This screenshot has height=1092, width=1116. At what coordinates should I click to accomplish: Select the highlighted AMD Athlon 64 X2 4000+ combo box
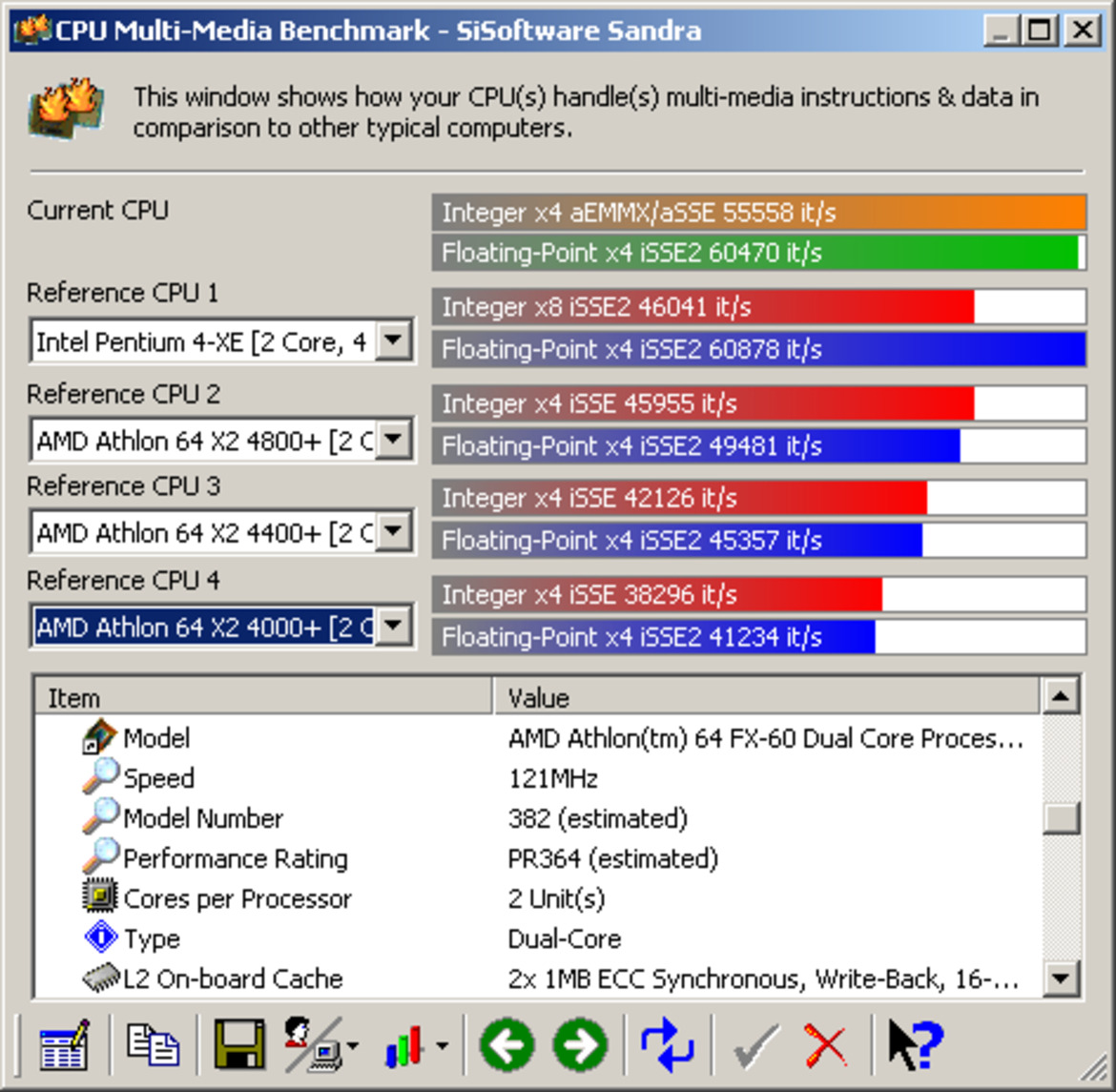(x=221, y=626)
